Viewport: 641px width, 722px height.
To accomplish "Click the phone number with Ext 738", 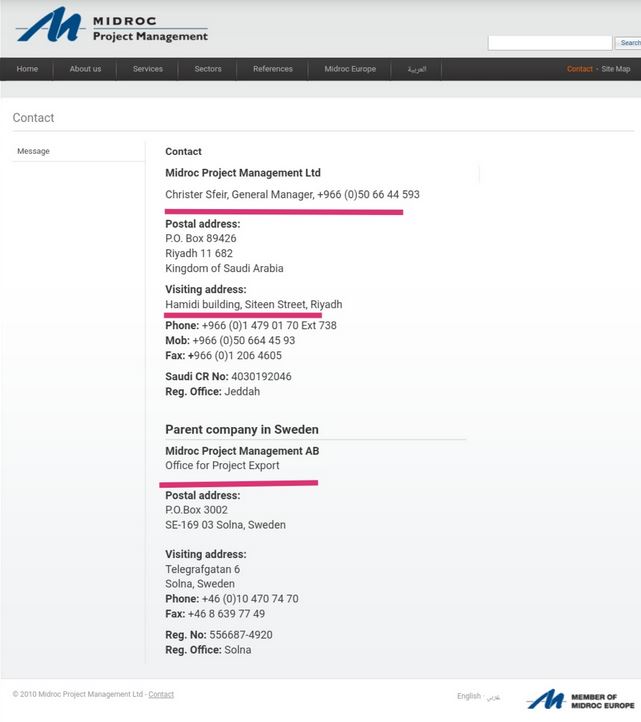I will pyautogui.click(x=251, y=326).
